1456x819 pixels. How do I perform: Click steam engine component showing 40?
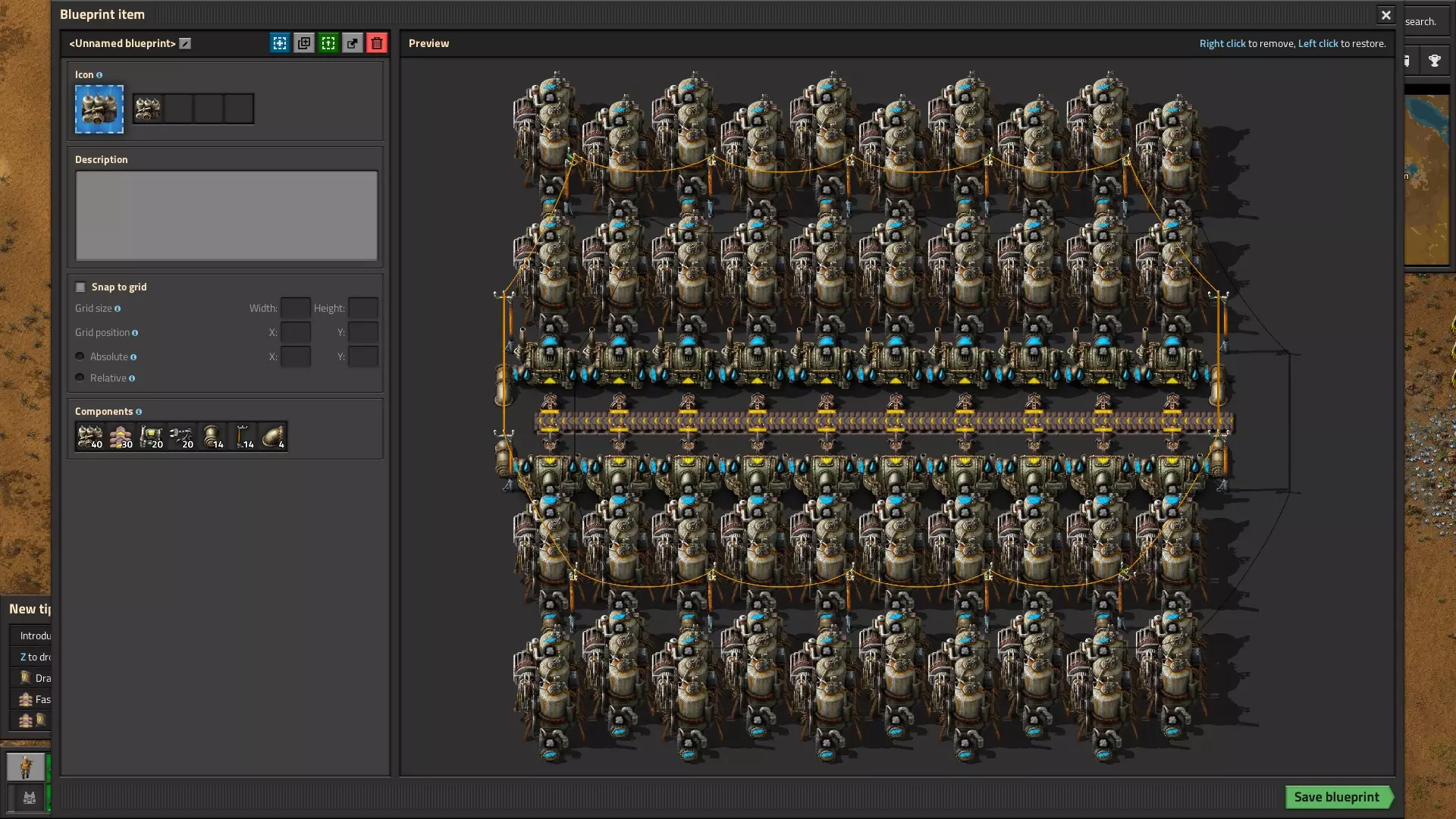pos(90,437)
